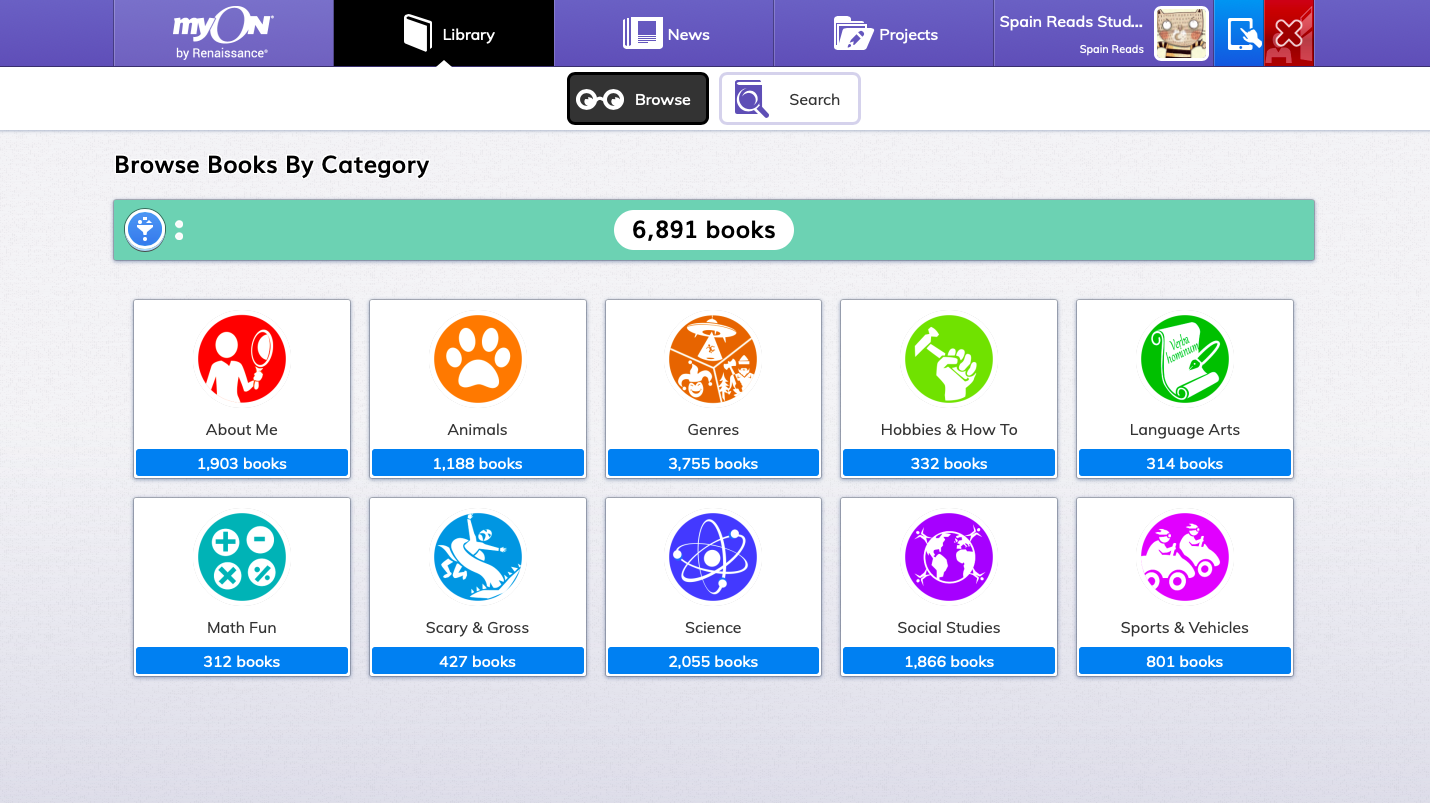The height and width of the screenshot is (803, 1430).
Task: Click the Social Studies globe icon
Action: tap(949, 557)
